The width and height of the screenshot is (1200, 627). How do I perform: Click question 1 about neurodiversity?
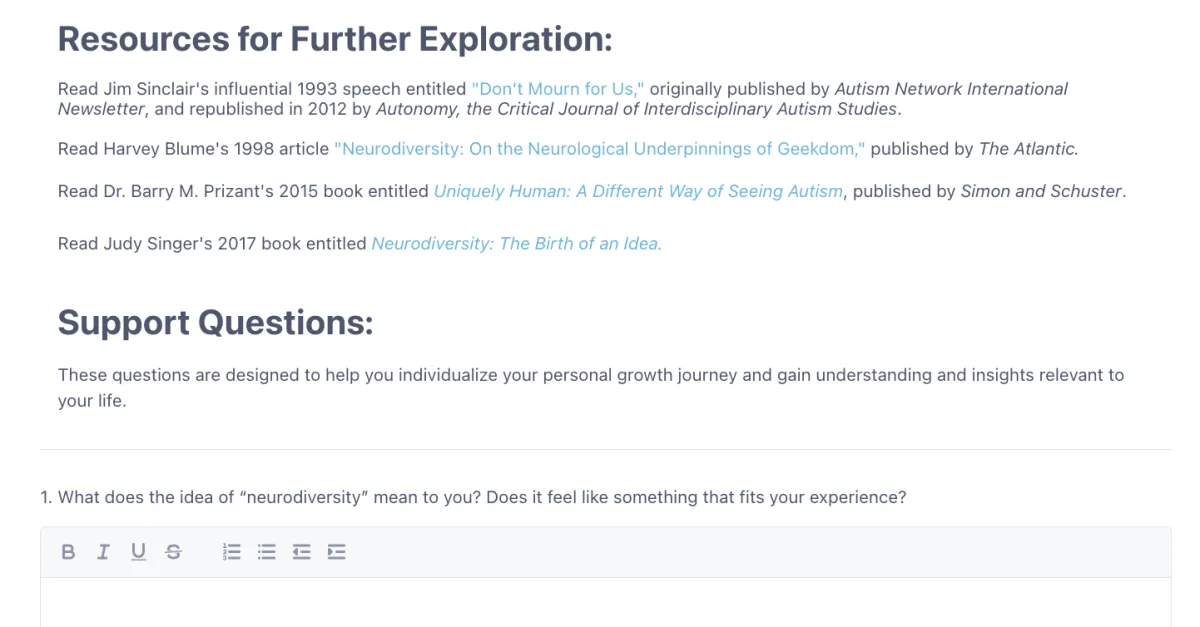pos(473,497)
